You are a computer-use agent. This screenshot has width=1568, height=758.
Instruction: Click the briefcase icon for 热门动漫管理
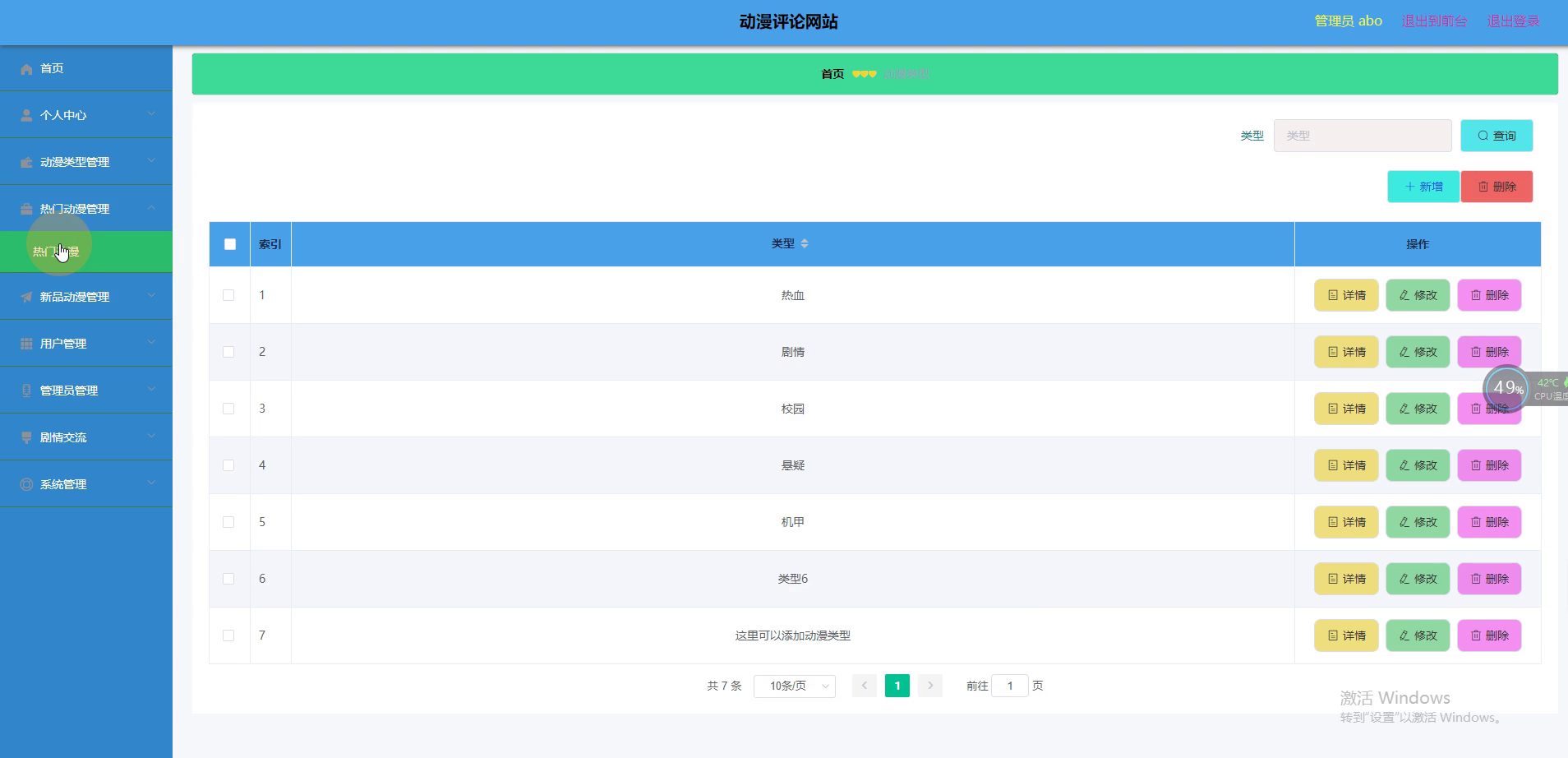point(26,210)
